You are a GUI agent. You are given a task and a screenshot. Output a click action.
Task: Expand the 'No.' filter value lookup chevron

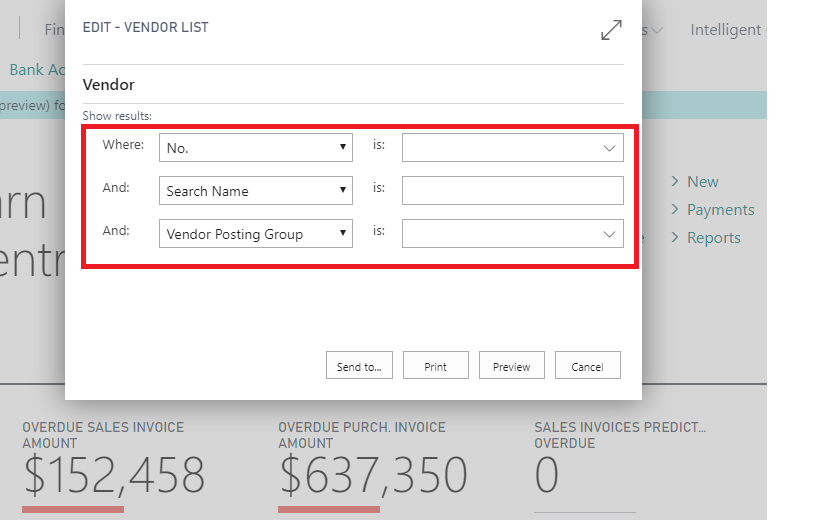pyautogui.click(x=609, y=148)
